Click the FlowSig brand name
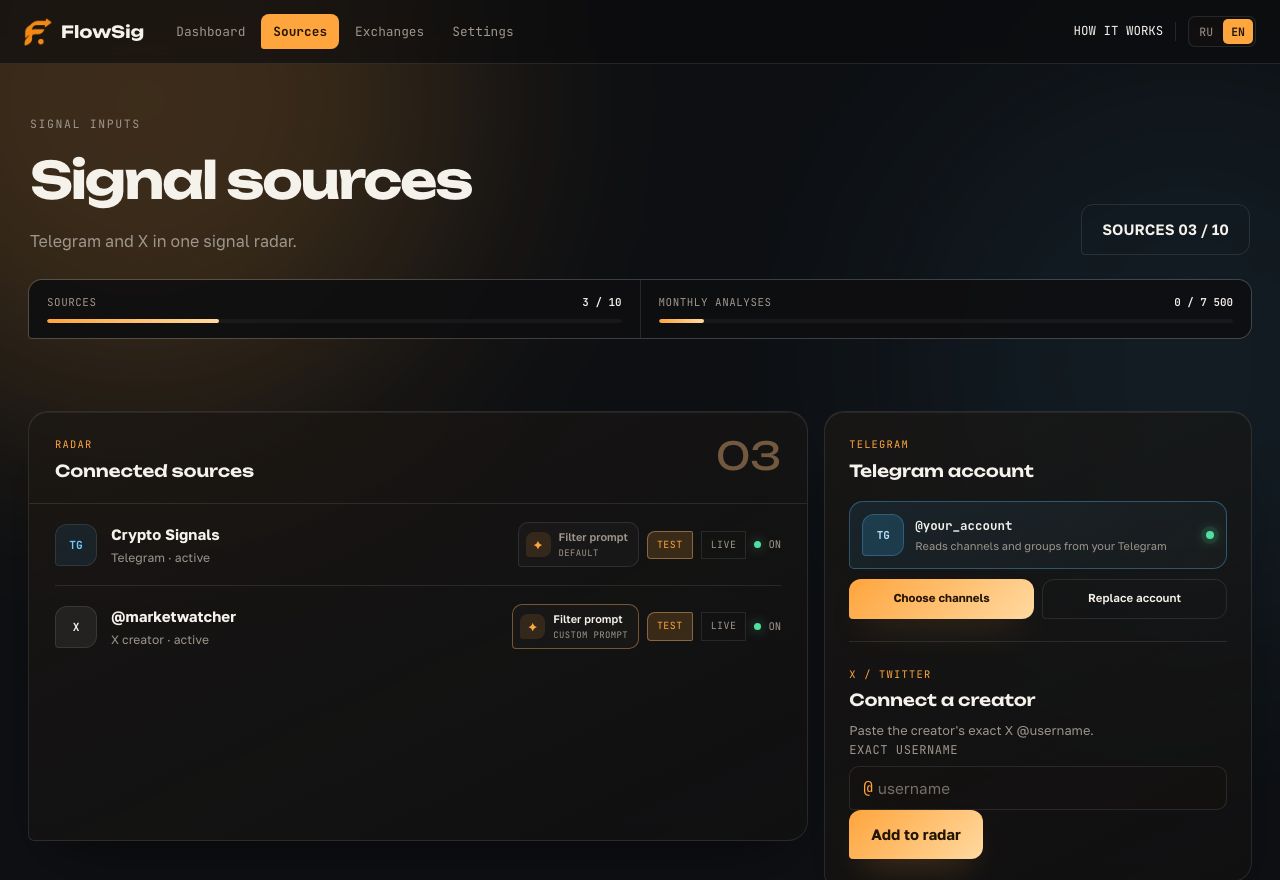1280x880 pixels. (102, 32)
